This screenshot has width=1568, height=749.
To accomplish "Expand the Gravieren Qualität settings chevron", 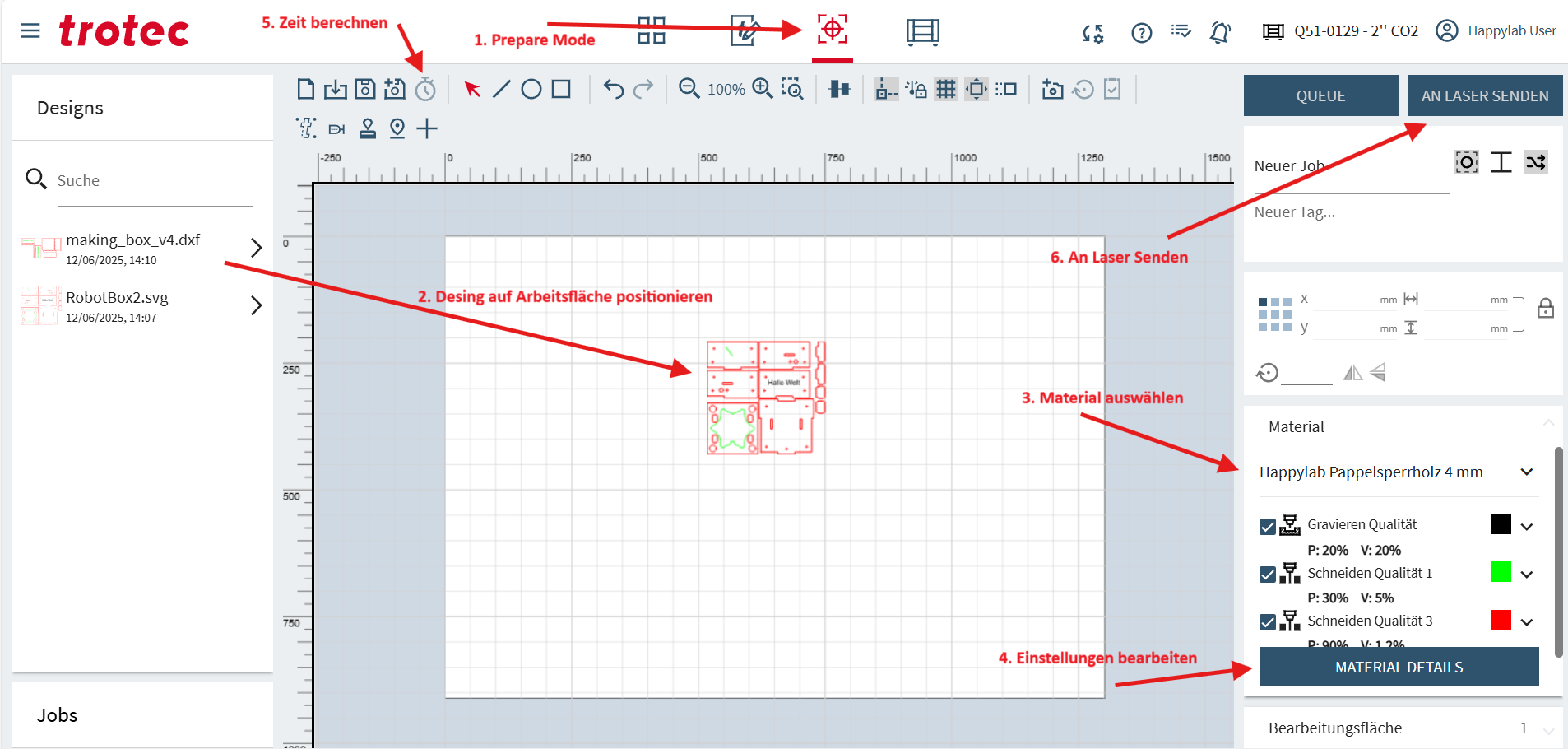I will coord(1527,527).
